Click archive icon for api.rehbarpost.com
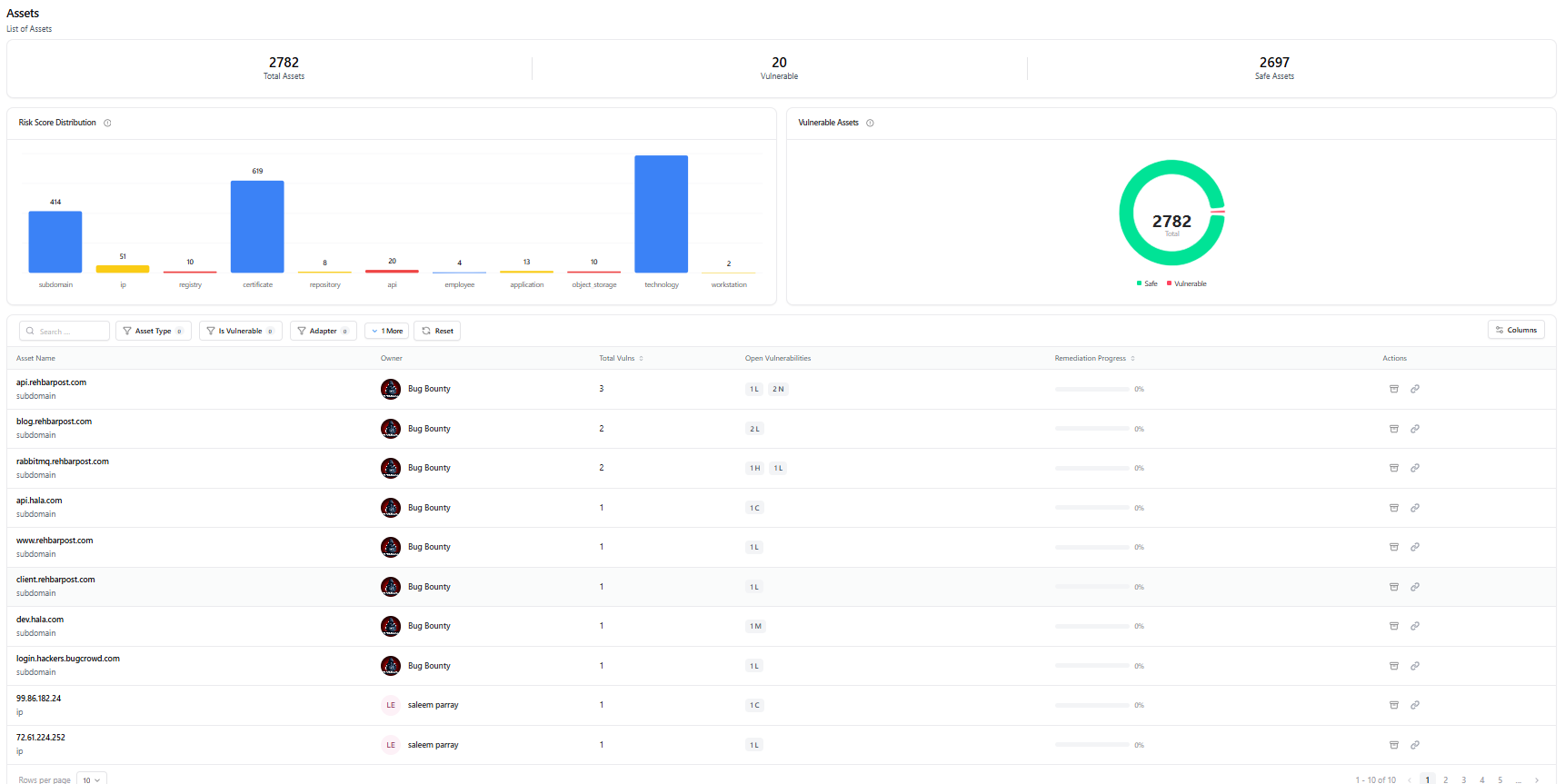This screenshot has width=1565, height=784. 1393,389
